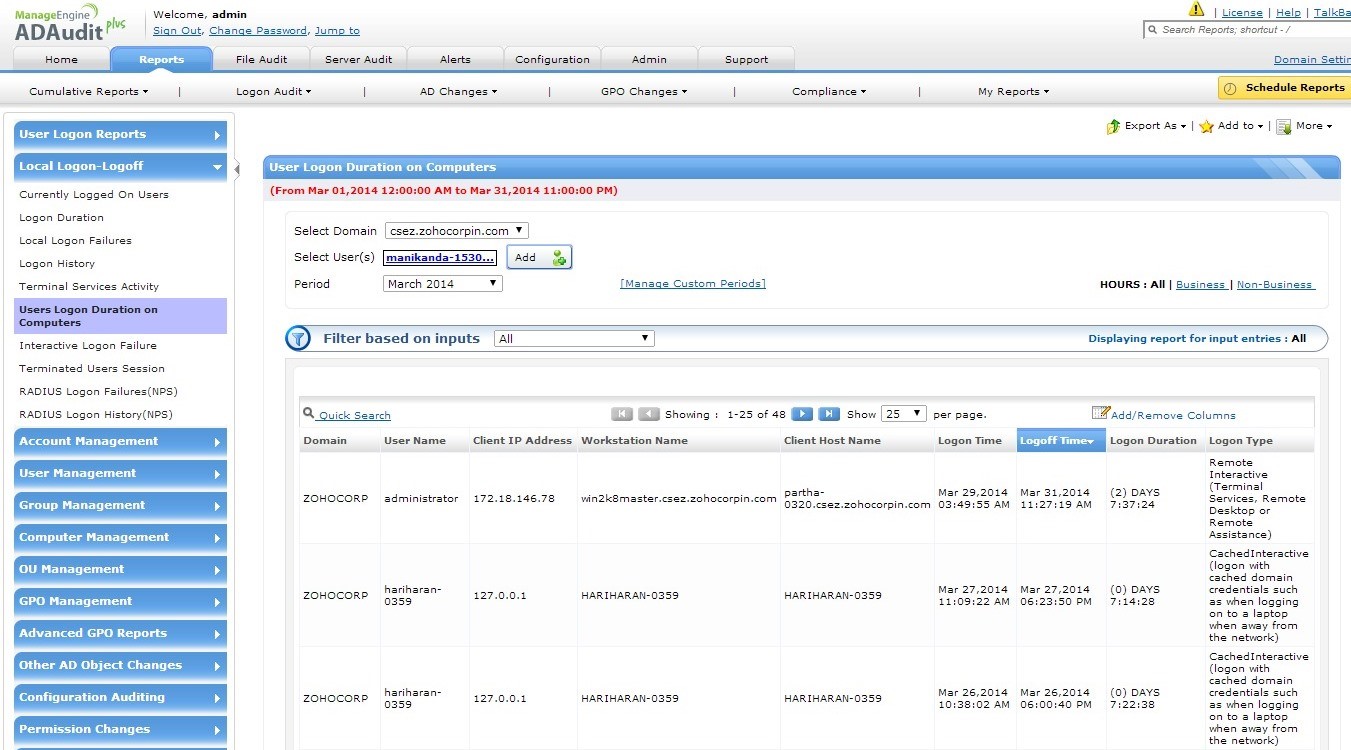The height and width of the screenshot is (750, 1351).
Task: Select Business hours filter link
Action: point(1200,284)
